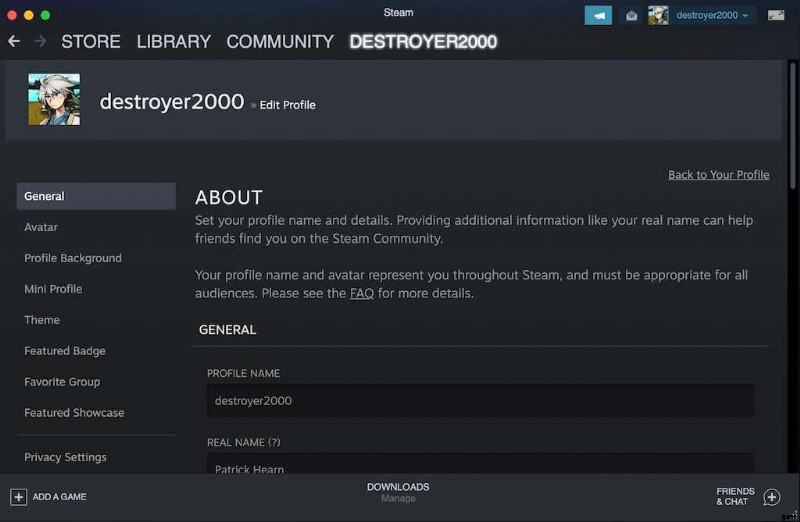Viewport: 800px width, 522px height.
Task: Click the Real Name input field
Action: (480, 463)
